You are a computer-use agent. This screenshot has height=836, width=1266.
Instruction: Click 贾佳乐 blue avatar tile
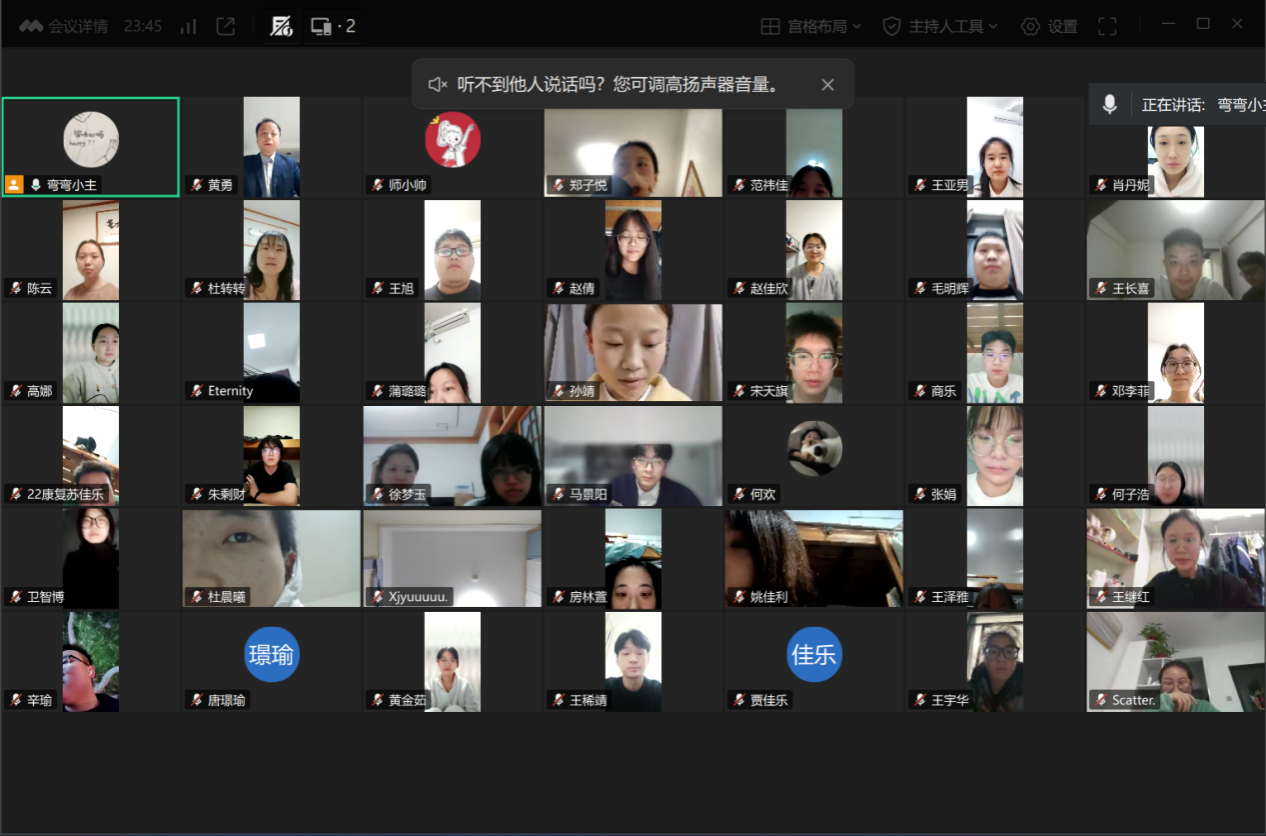(x=814, y=655)
